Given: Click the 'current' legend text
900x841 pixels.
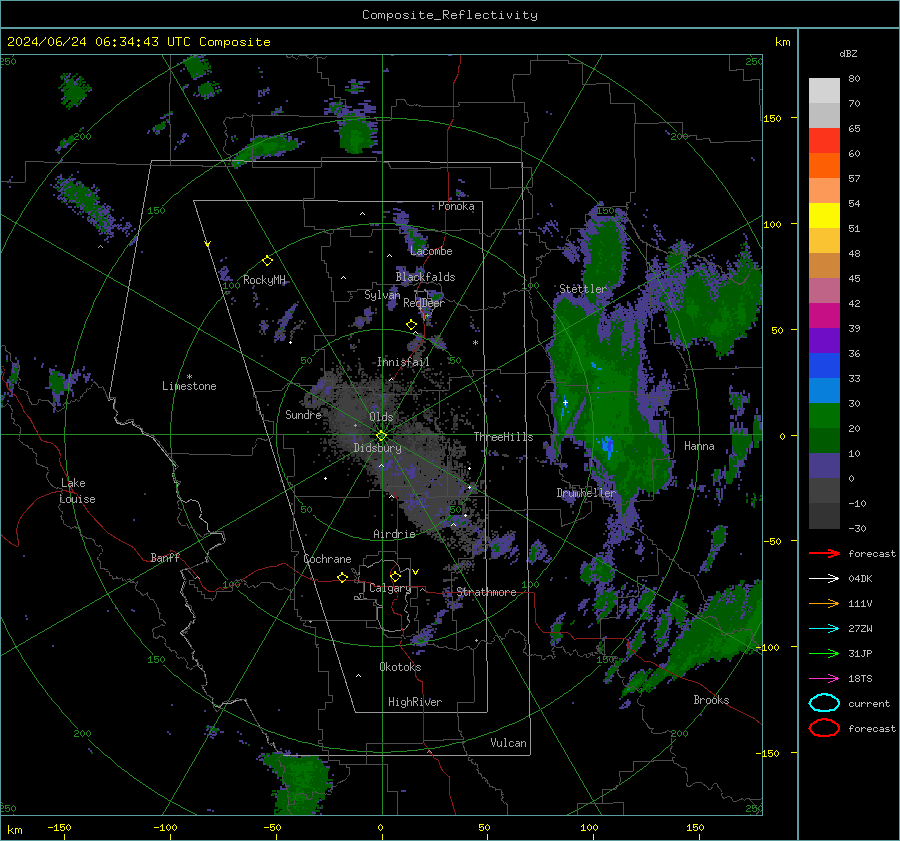Looking at the screenshot, I should click(x=869, y=703).
